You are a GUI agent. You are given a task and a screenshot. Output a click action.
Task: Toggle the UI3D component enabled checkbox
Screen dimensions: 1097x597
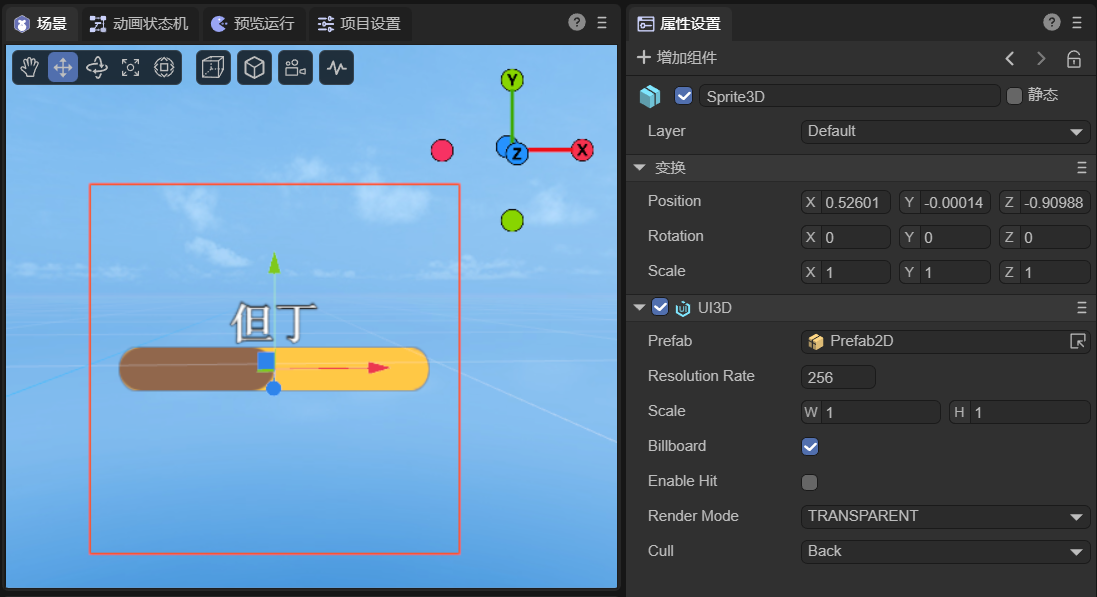point(660,307)
